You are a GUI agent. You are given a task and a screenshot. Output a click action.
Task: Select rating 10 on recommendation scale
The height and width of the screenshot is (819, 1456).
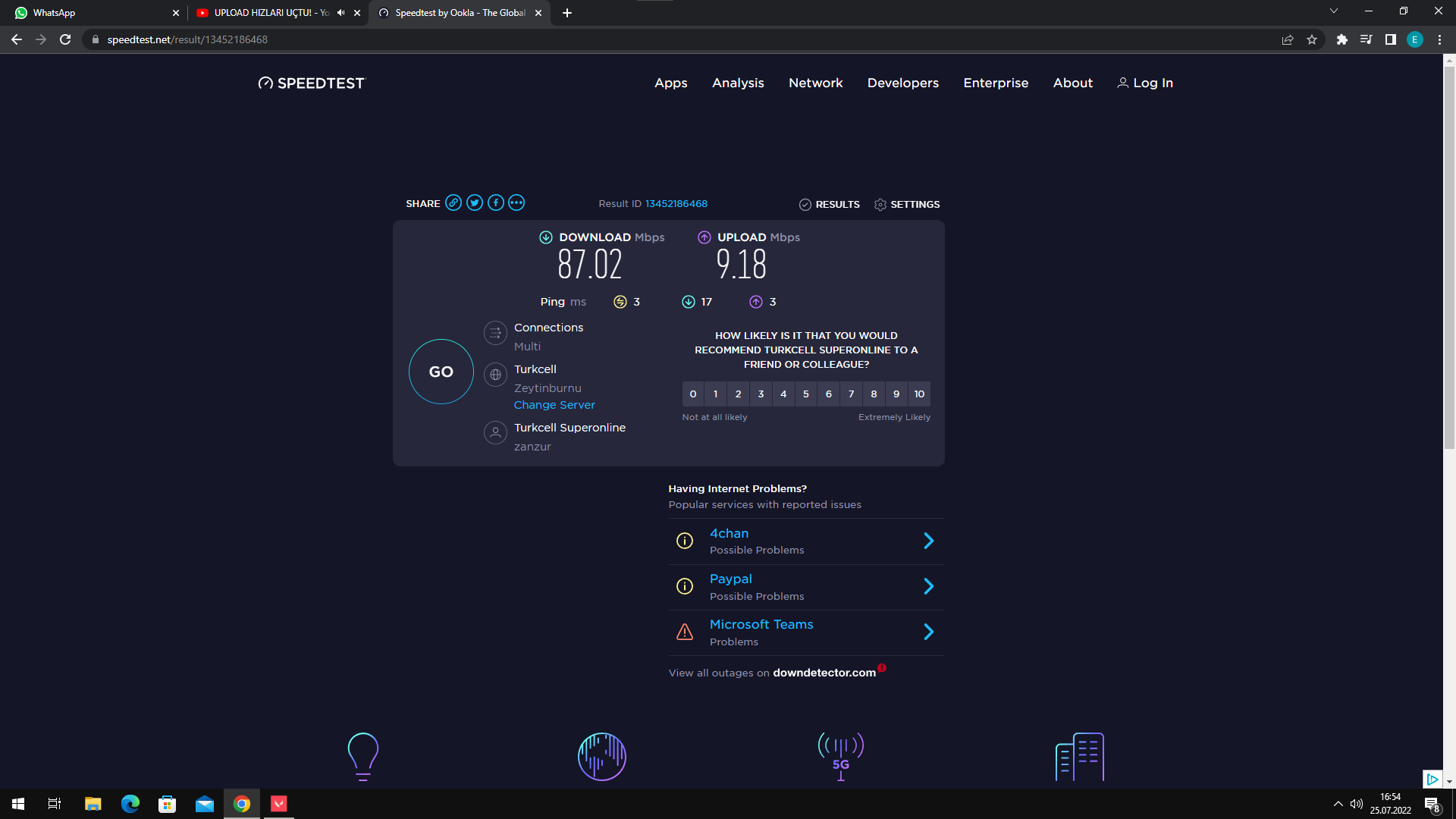pyautogui.click(x=919, y=394)
